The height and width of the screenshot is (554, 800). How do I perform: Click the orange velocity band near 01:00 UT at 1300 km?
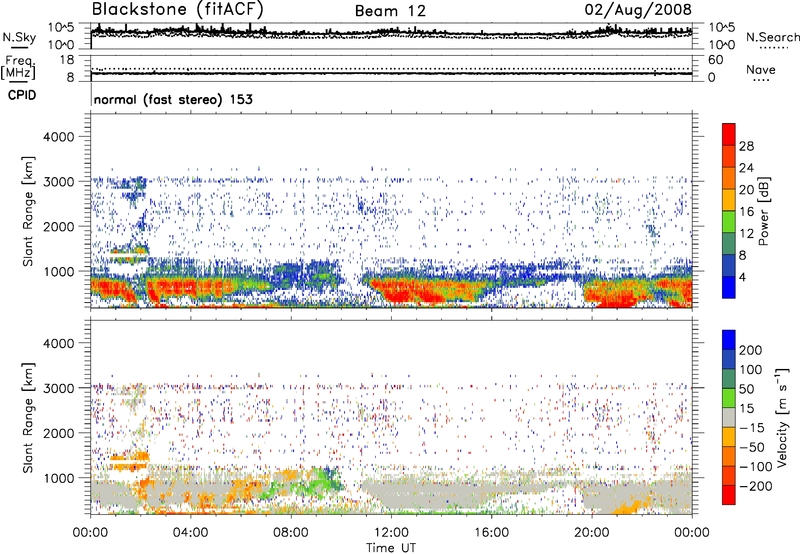click(x=129, y=466)
